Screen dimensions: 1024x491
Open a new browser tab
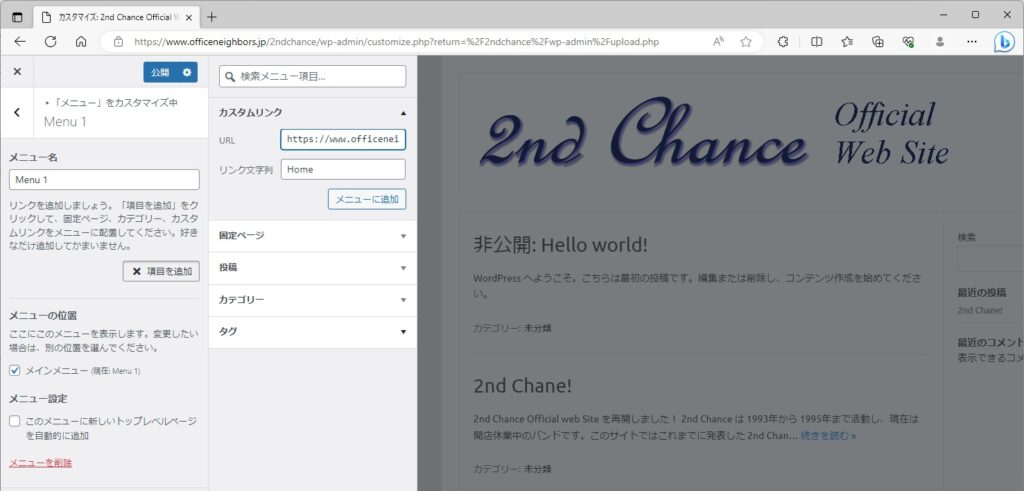pos(212,17)
